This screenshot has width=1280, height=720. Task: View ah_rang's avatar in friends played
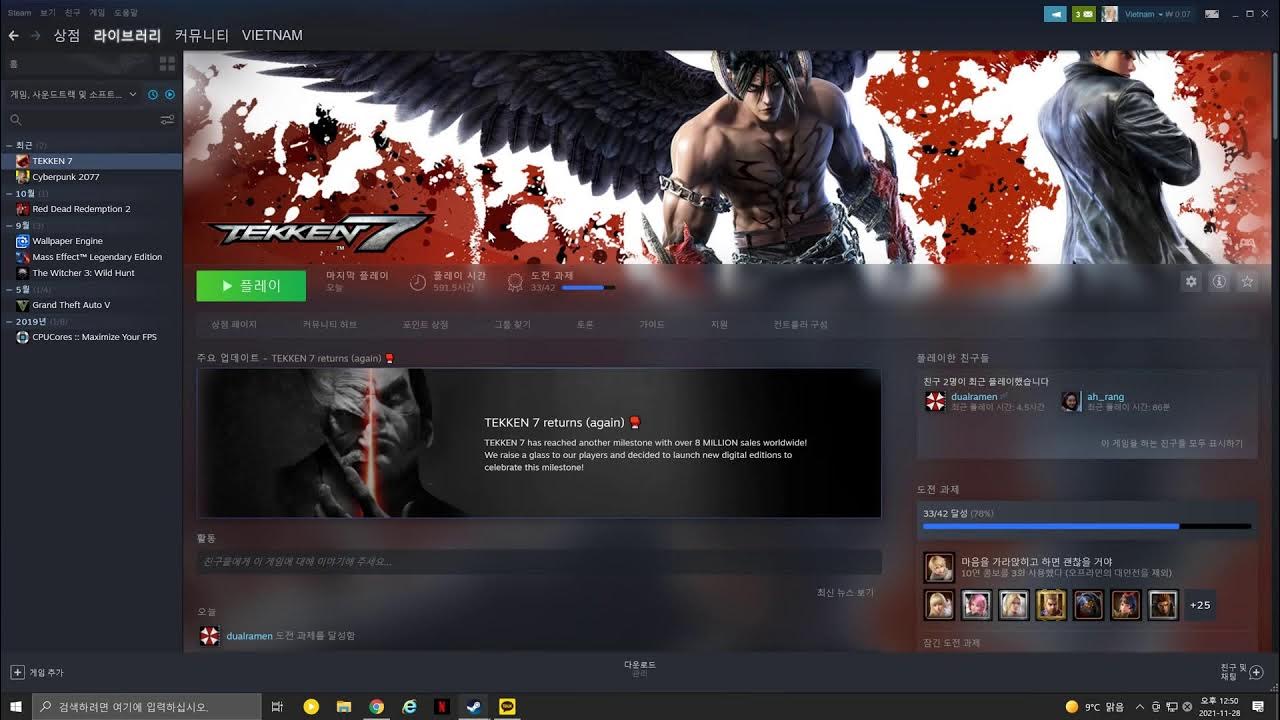1071,402
